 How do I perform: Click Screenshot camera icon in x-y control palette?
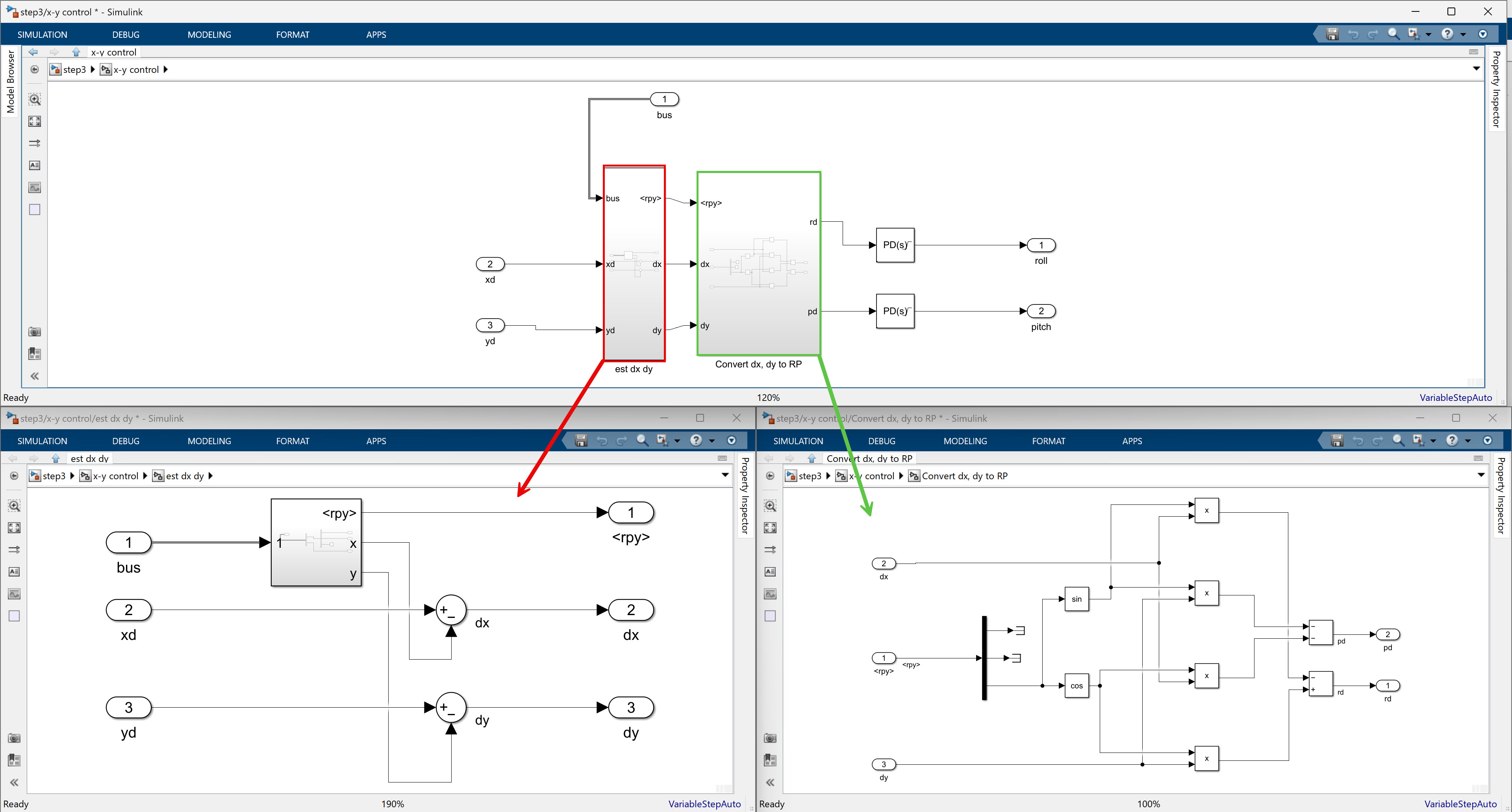[35, 332]
